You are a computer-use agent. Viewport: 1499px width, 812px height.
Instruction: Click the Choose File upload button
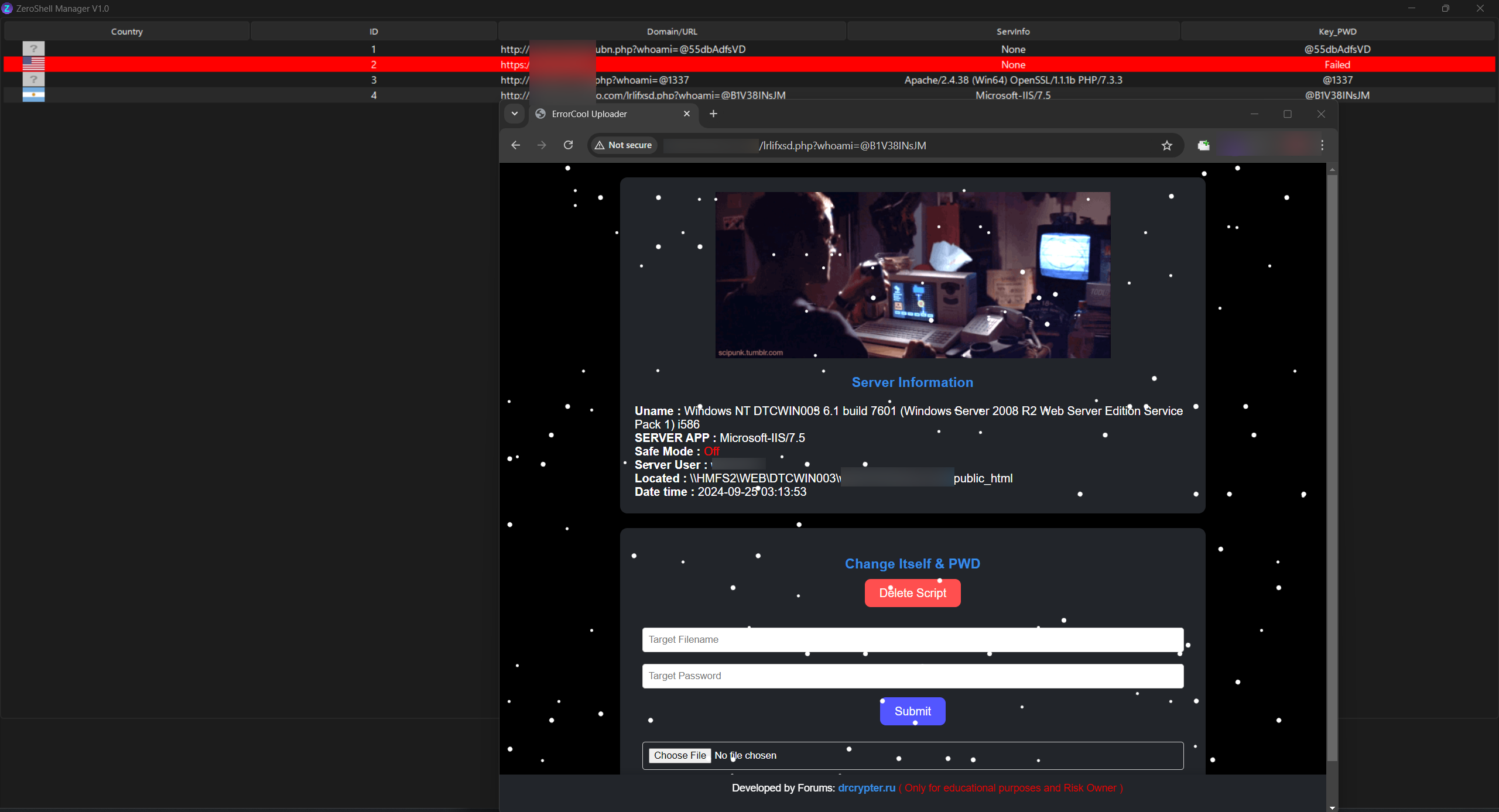click(x=680, y=755)
